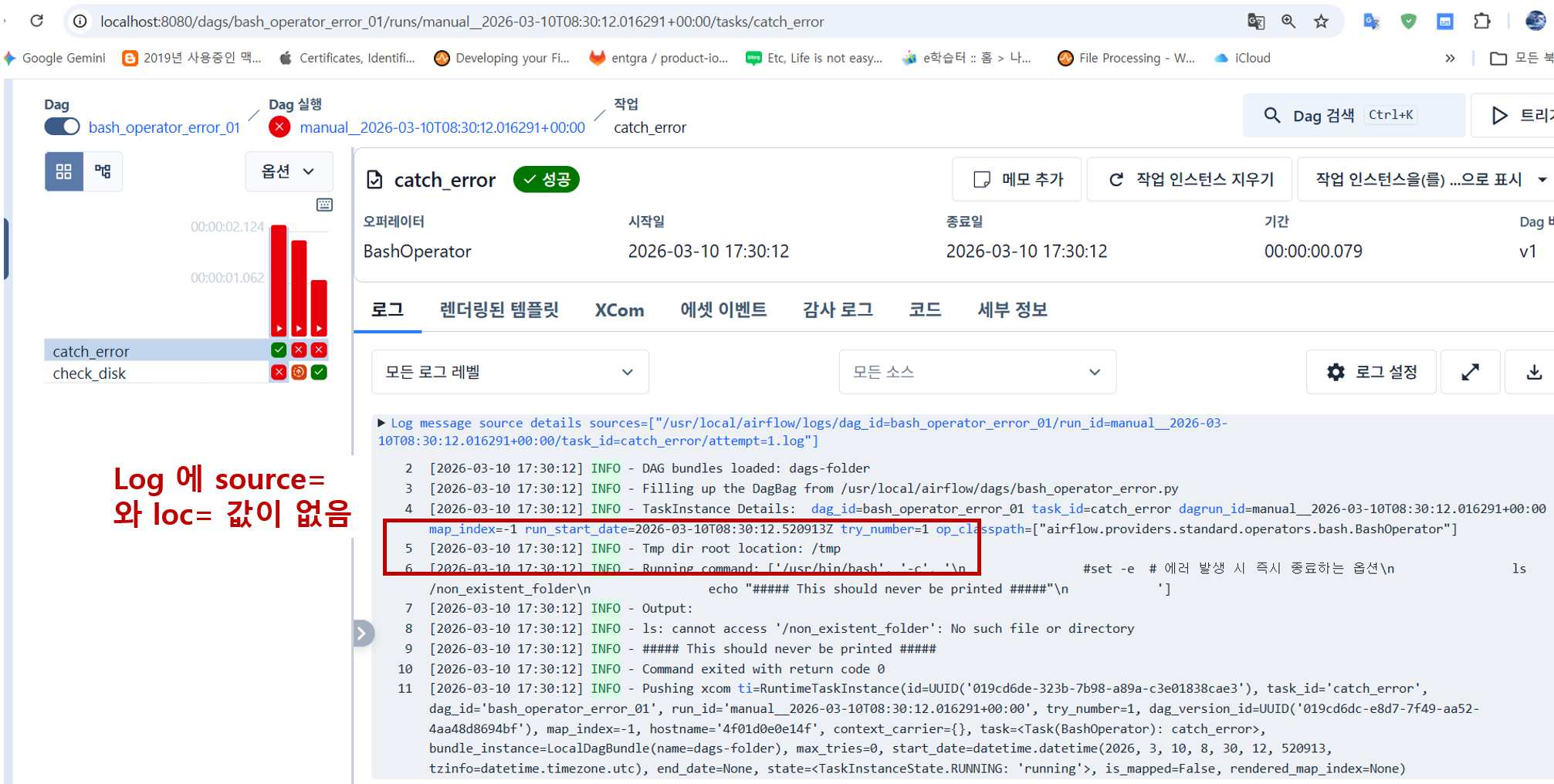The width and height of the screenshot is (1554, 784).
Task: Select the rightmost failed catch_error instance square
Action: point(319,350)
